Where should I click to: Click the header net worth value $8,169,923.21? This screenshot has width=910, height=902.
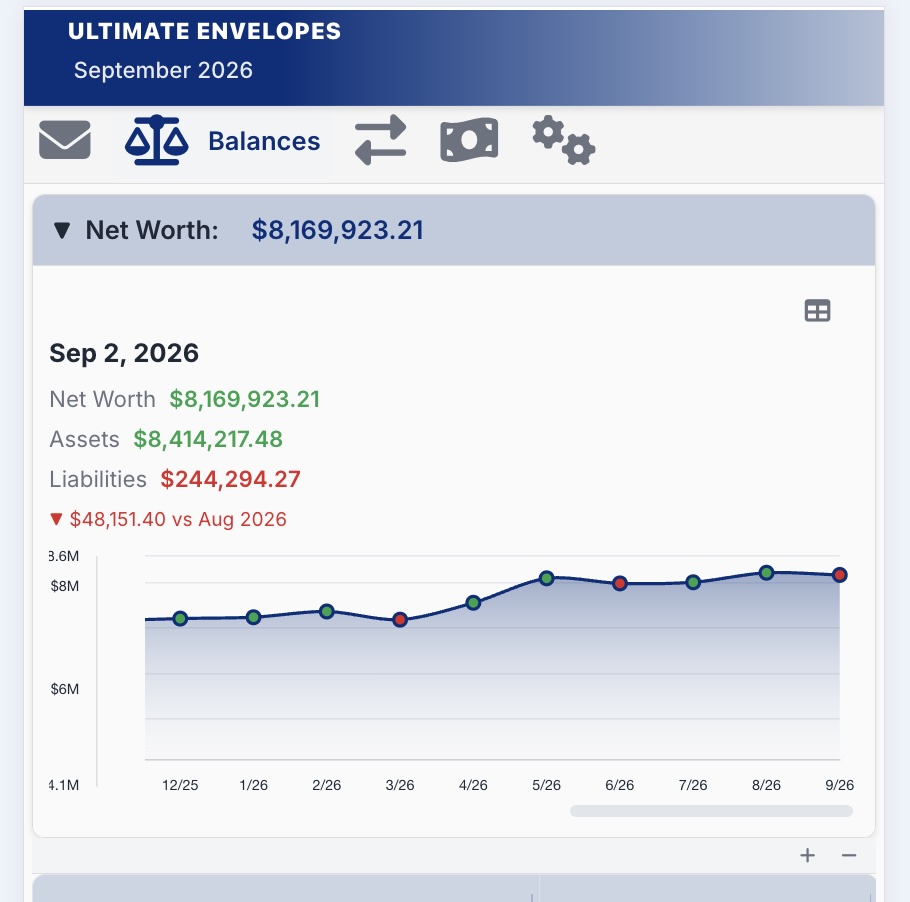(x=337, y=230)
